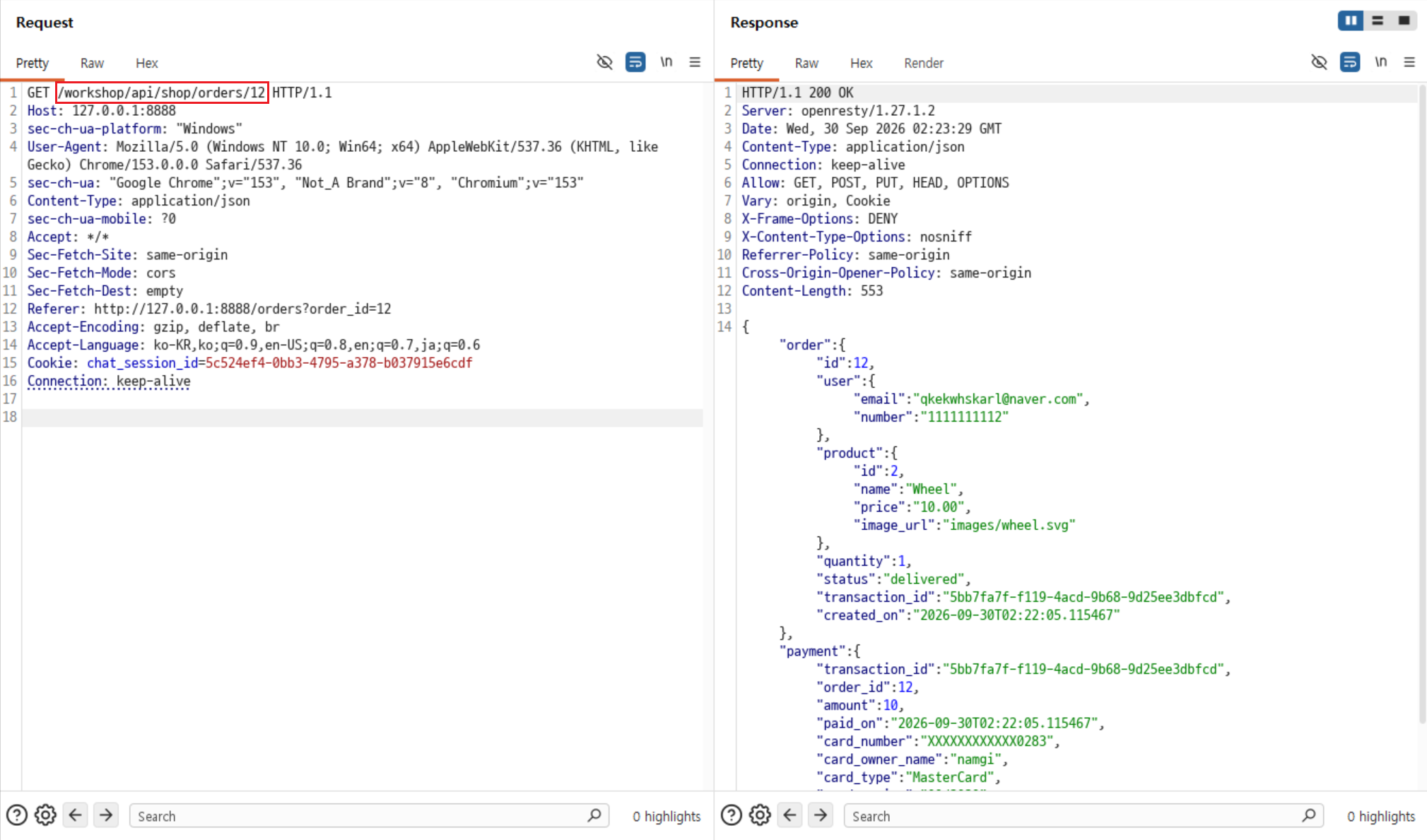Click the Request search field

[369, 816]
